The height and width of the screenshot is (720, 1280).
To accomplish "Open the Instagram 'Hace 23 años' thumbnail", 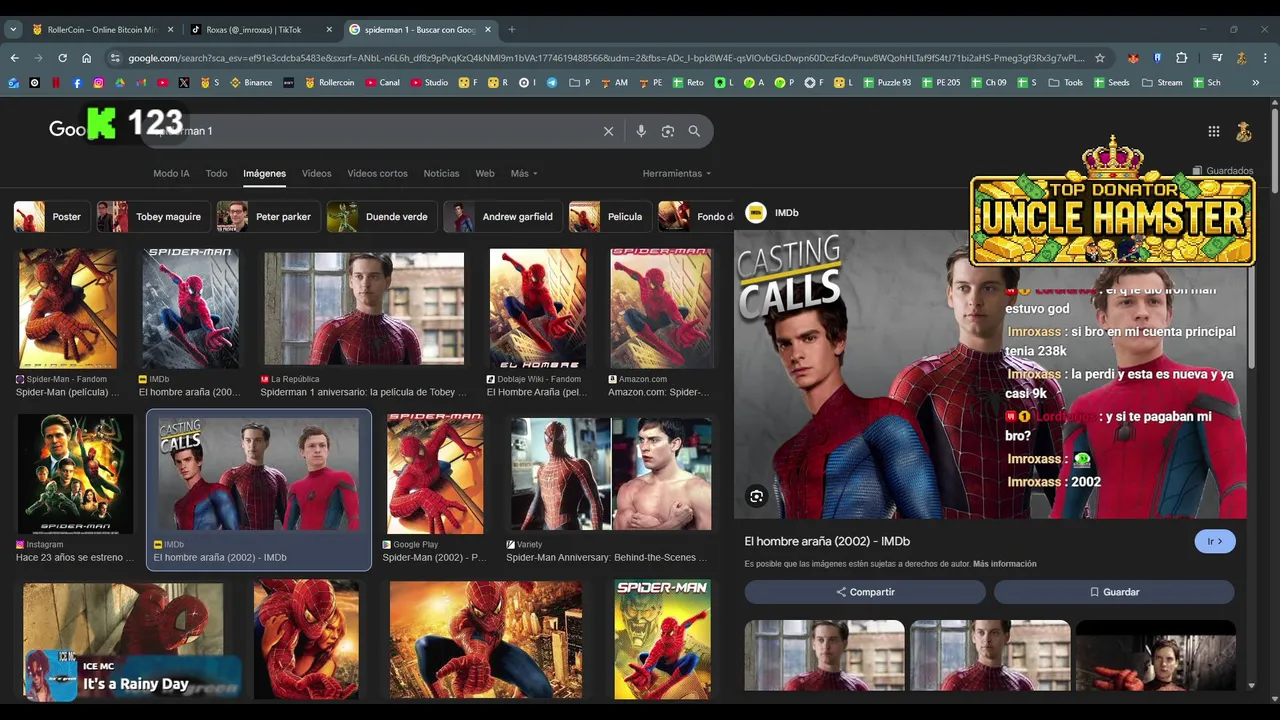I will (x=75, y=474).
